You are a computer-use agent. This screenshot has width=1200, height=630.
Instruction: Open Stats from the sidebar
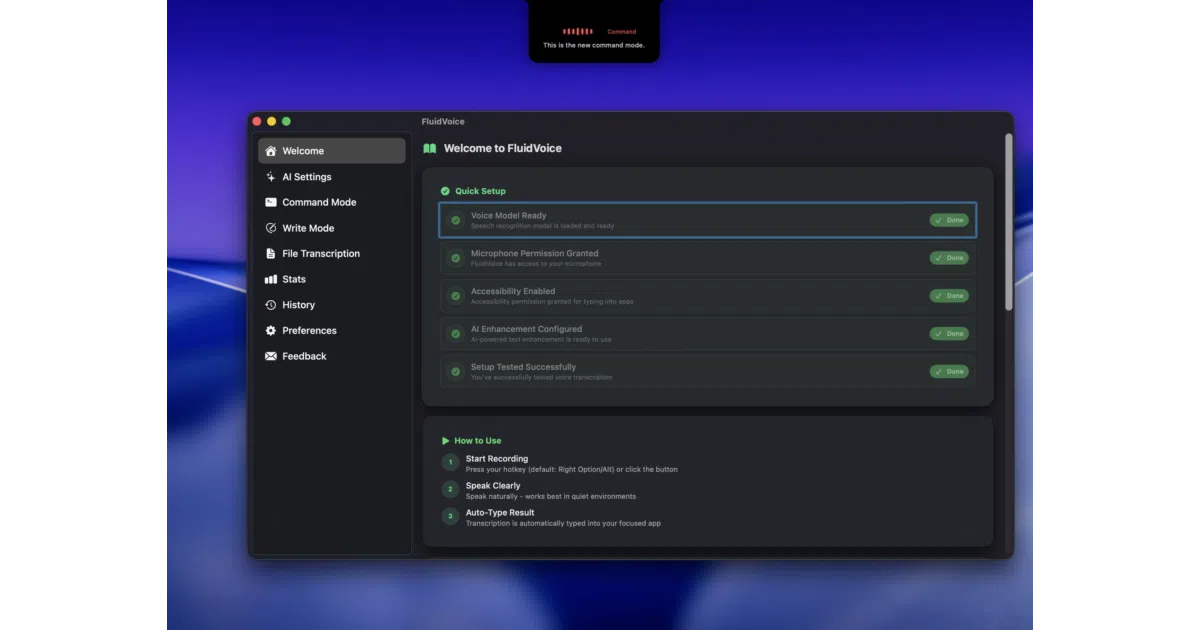332,279
